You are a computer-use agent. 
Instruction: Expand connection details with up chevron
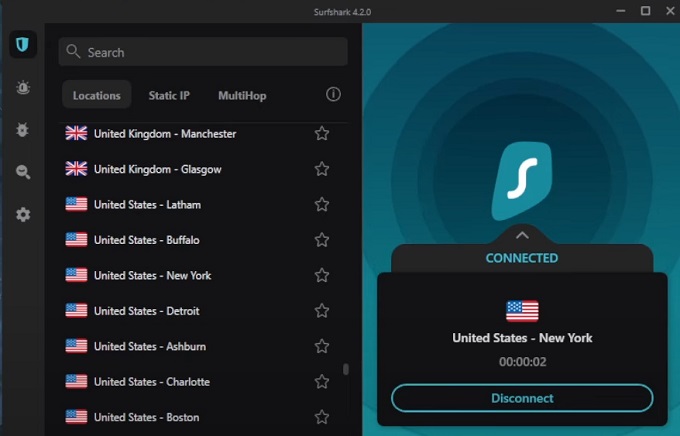tap(522, 235)
